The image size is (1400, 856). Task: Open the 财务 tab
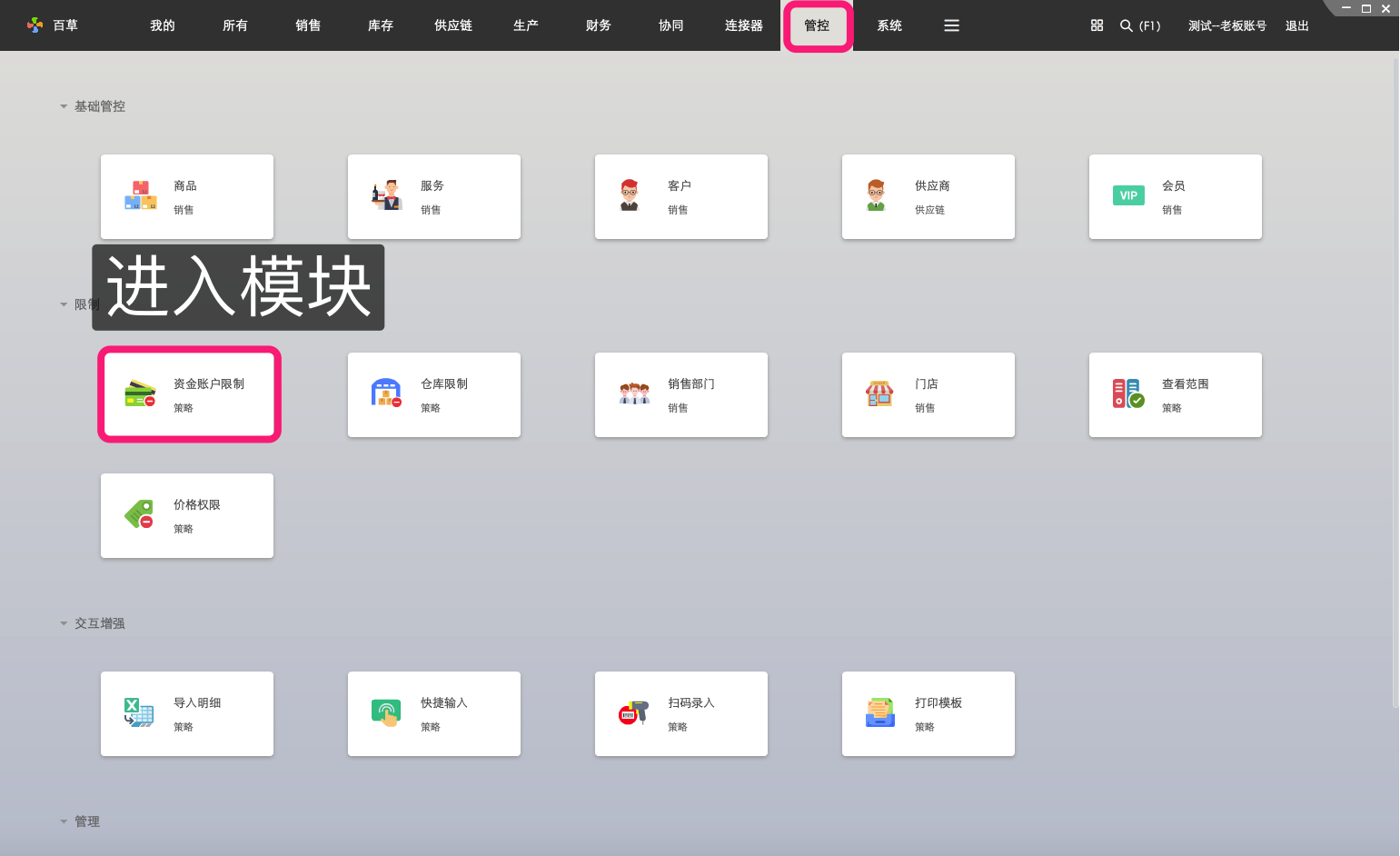(x=599, y=25)
